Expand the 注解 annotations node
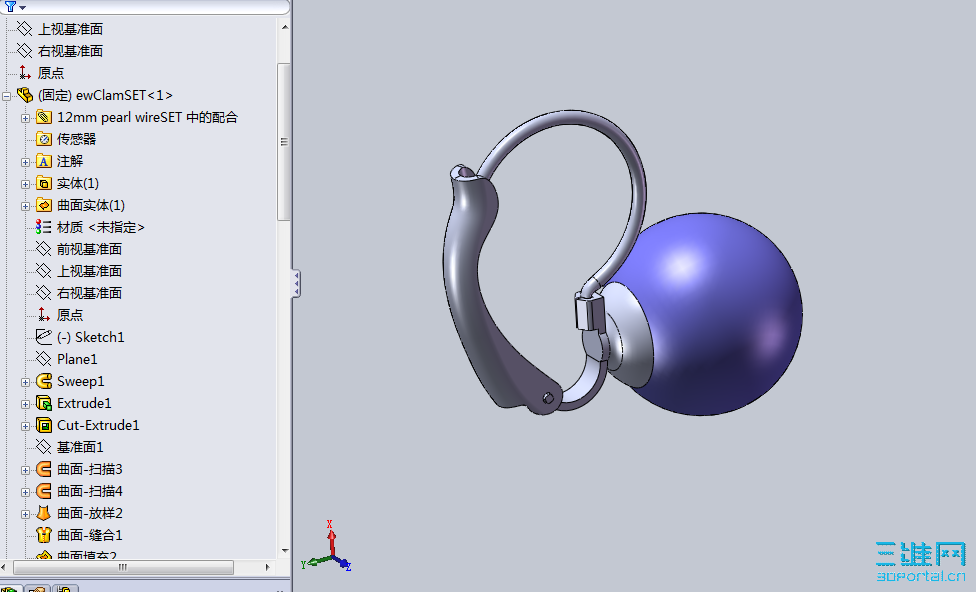 tap(24, 161)
